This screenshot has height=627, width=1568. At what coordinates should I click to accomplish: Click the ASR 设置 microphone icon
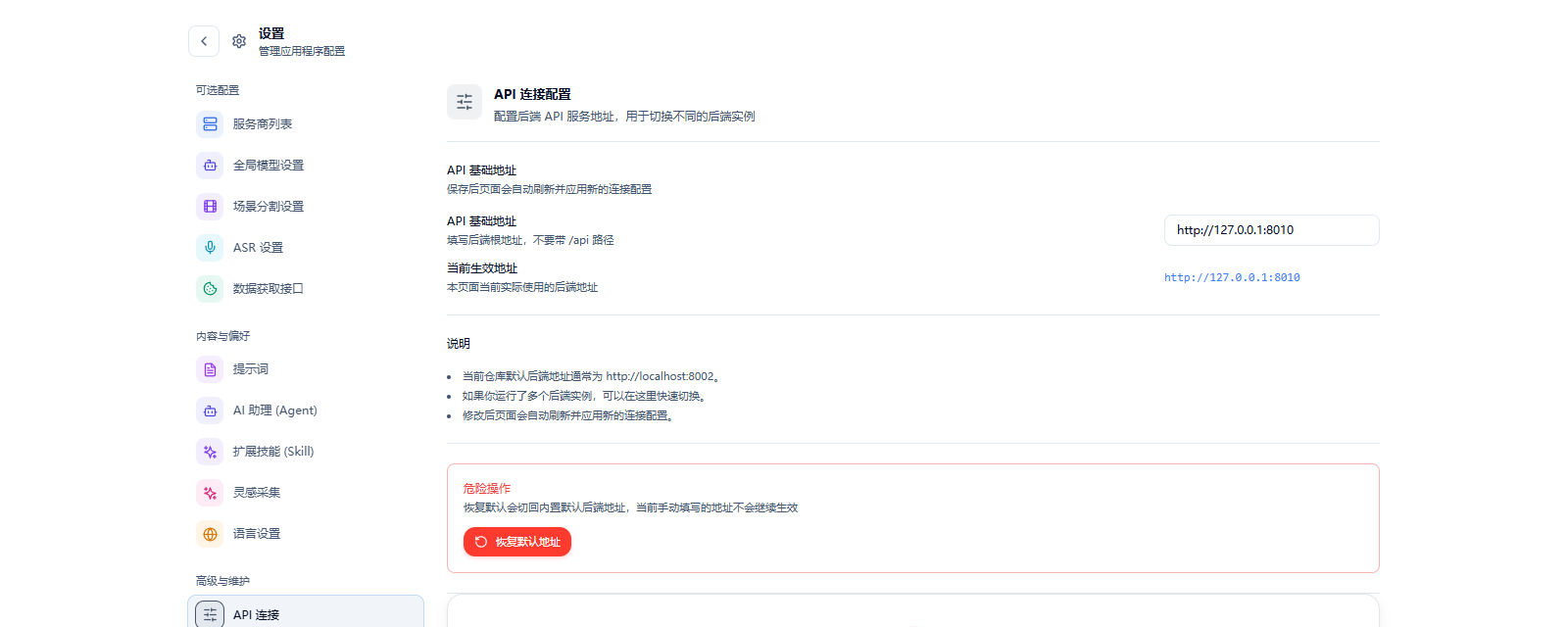210,248
